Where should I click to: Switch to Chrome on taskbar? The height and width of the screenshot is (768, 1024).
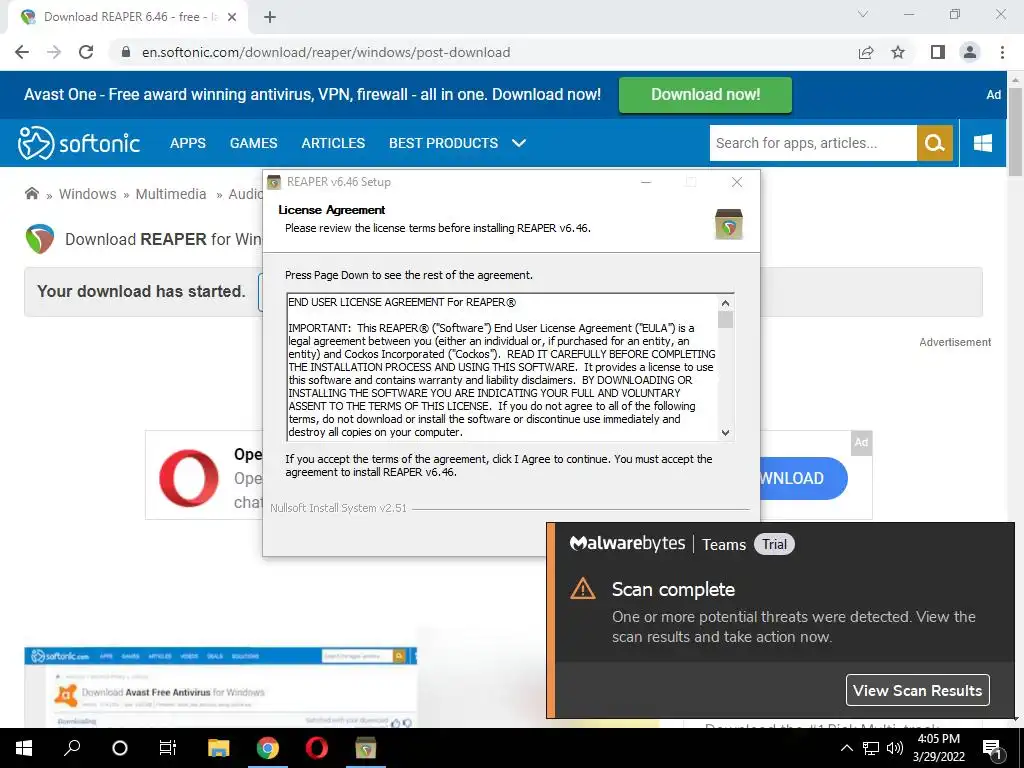267,748
